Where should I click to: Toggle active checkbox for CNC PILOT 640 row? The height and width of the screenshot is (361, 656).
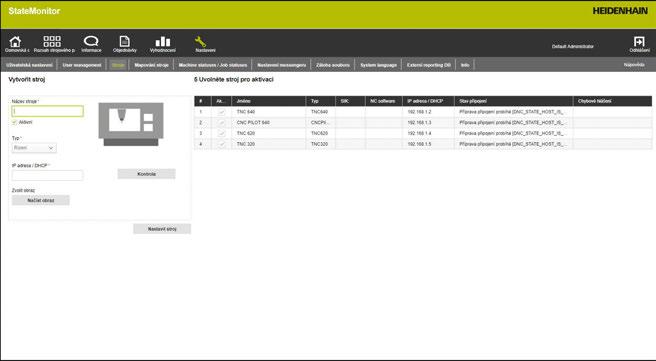tap(222, 123)
